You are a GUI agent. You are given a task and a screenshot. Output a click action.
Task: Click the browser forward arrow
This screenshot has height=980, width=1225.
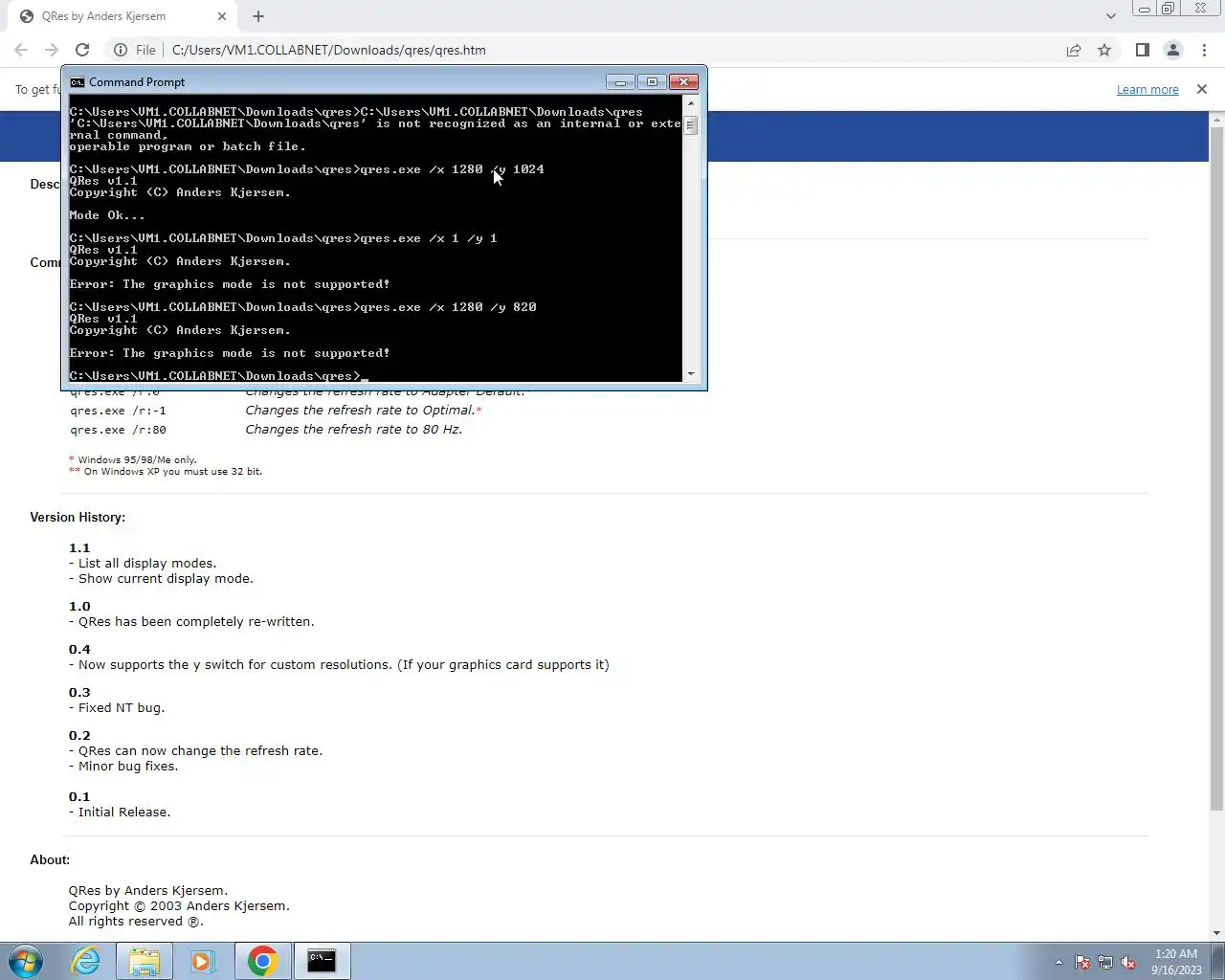[52, 50]
